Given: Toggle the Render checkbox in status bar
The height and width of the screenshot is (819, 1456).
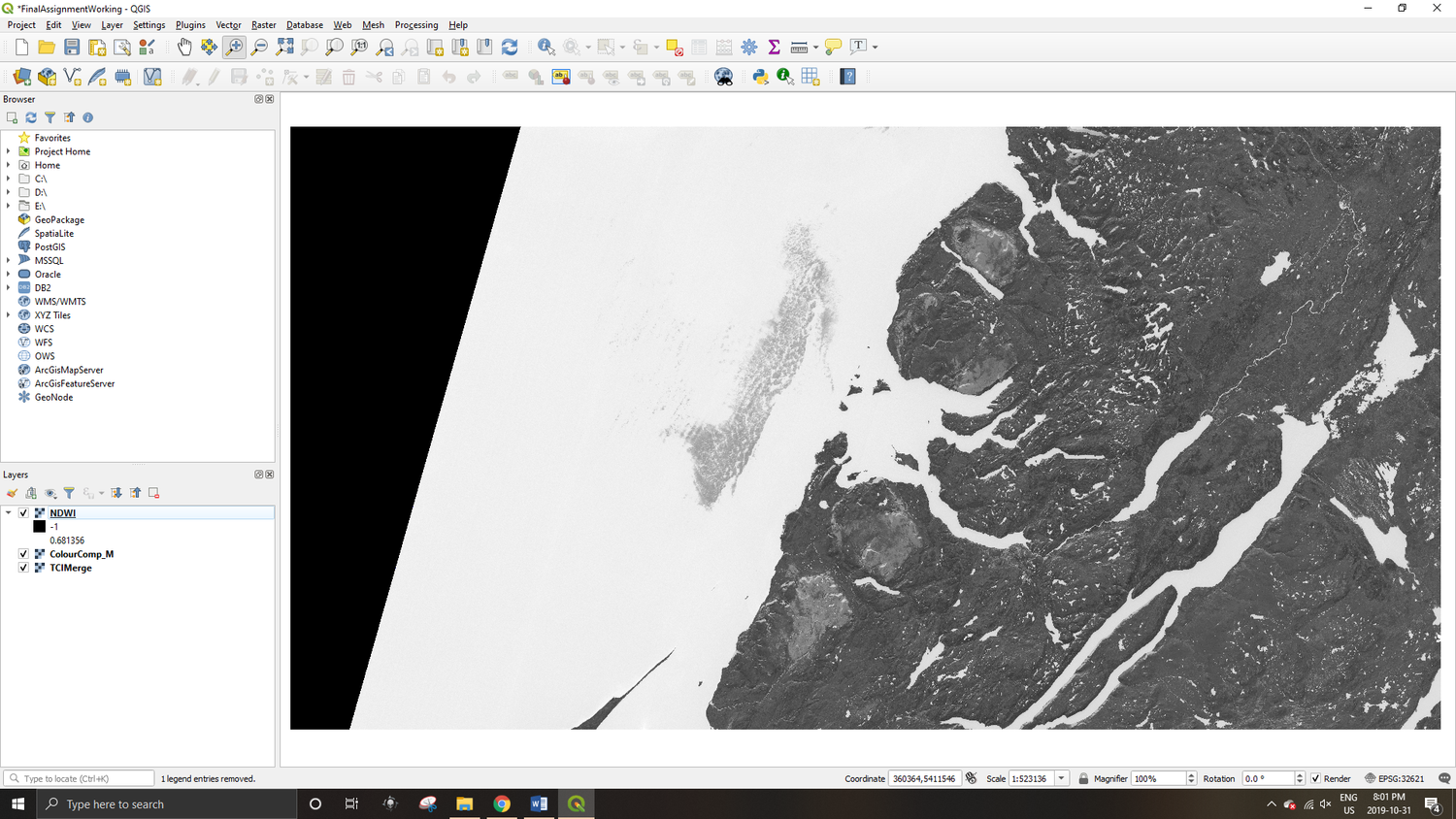Looking at the screenshot, I should click(x=1316, y=778).
